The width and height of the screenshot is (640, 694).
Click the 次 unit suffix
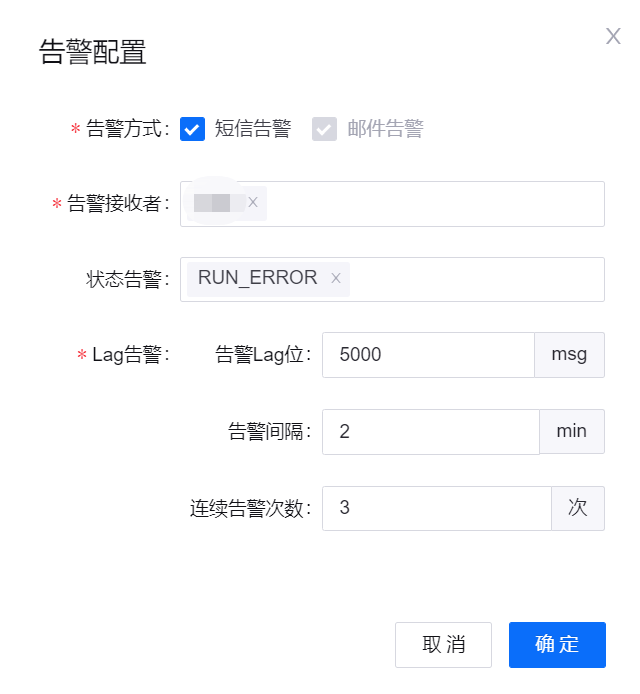[x=578, y=508]
